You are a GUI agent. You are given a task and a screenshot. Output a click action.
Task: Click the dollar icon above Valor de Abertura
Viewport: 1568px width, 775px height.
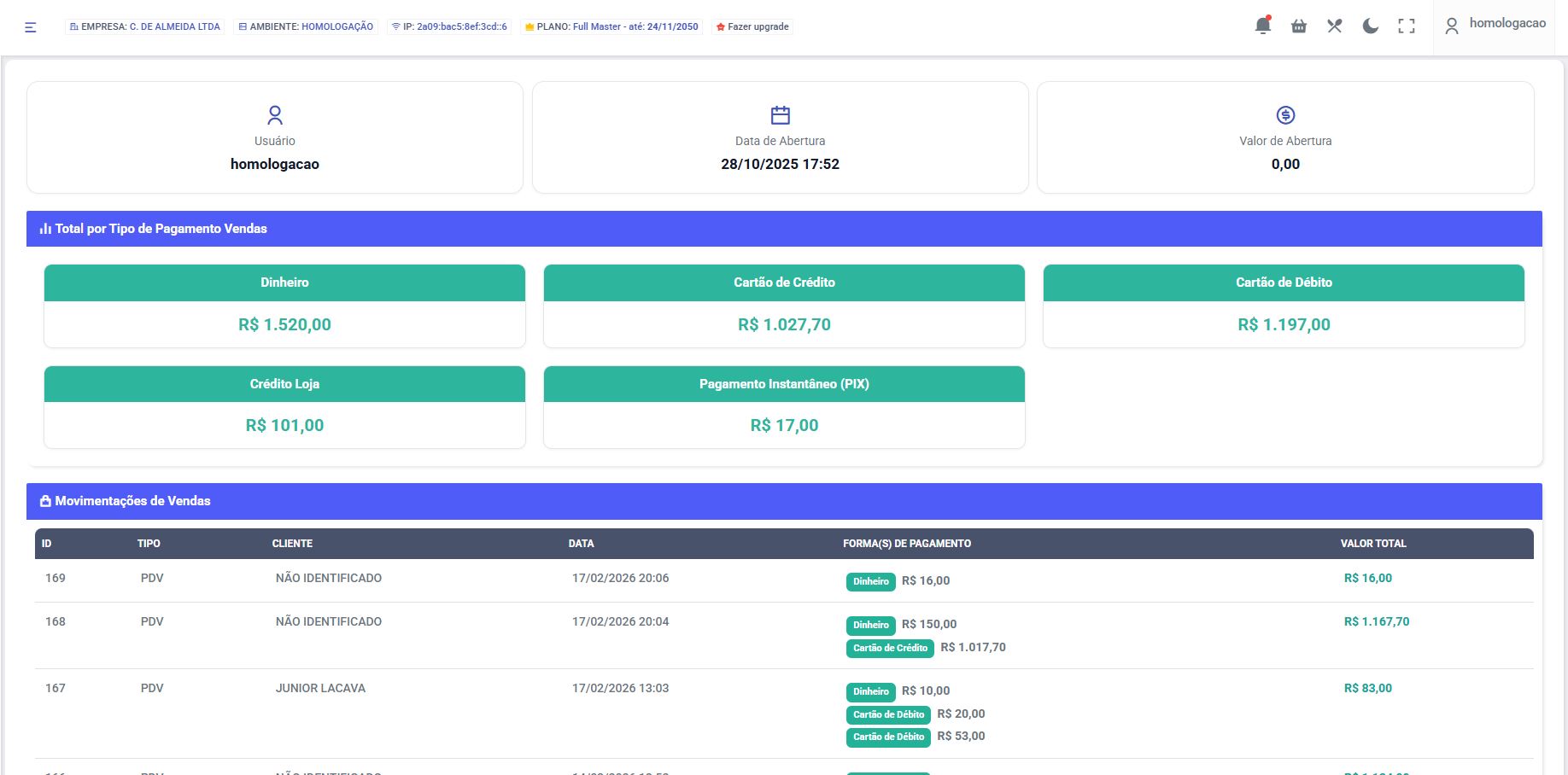coord(1285,115)
